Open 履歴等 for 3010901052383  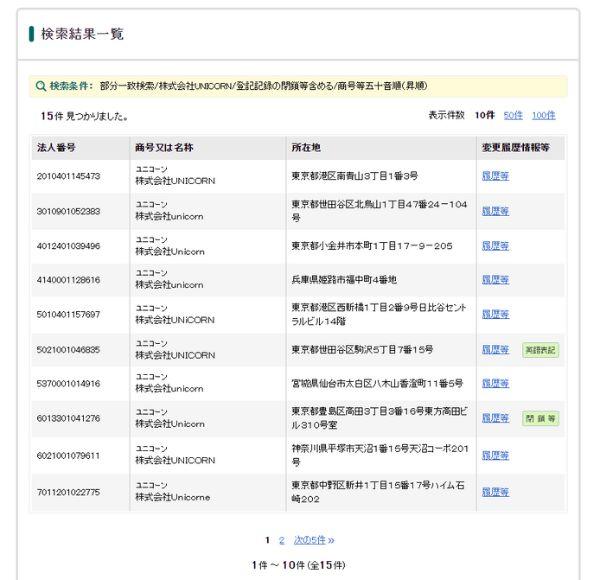click(495, 211)
